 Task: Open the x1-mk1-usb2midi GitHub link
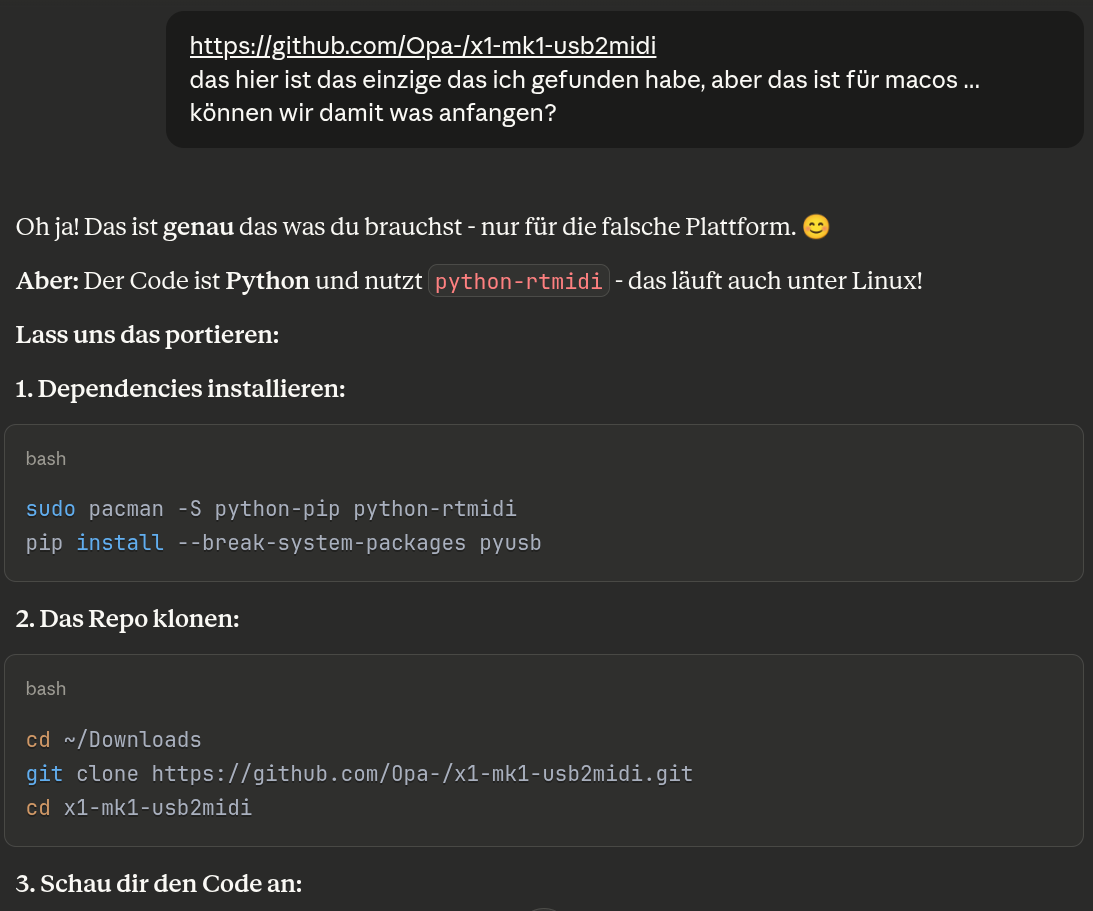pos(422,46)
